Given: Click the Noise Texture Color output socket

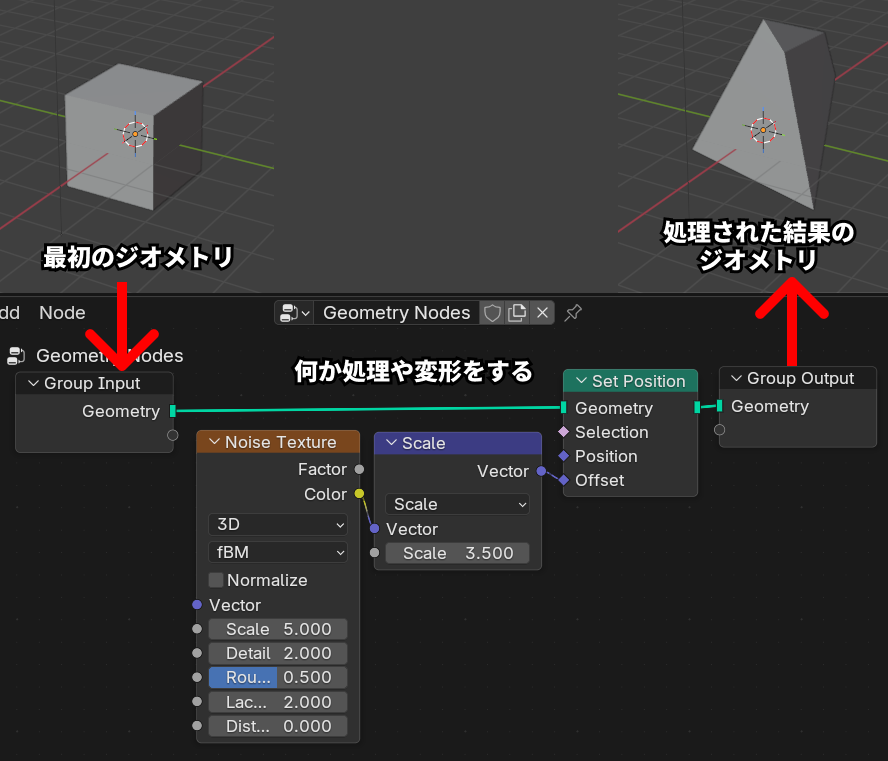Looking at the screenshot, I should coord(359,494).
